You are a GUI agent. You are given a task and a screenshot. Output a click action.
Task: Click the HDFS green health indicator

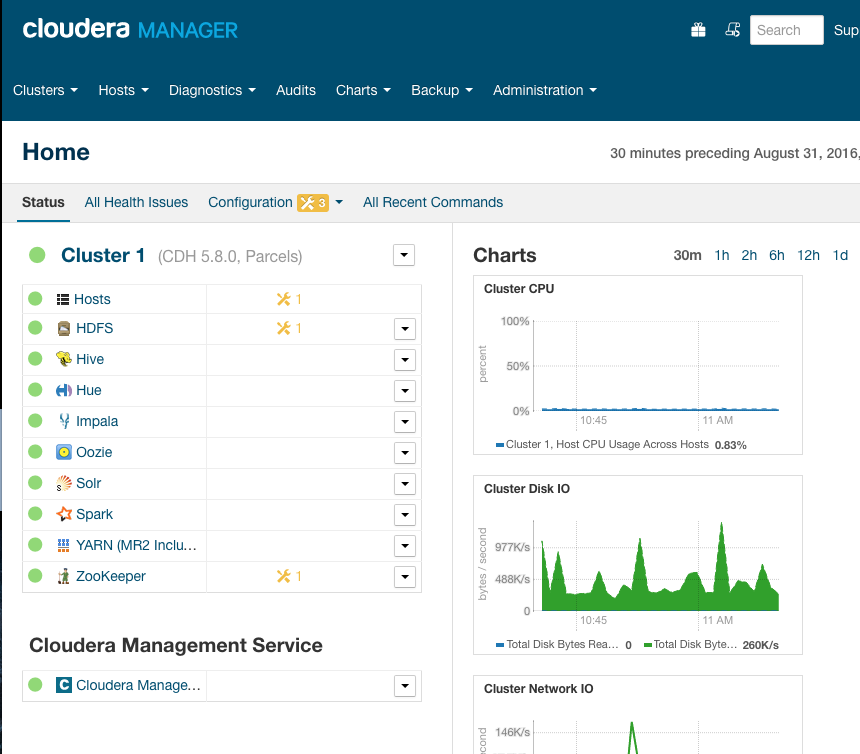coord(35,328)
